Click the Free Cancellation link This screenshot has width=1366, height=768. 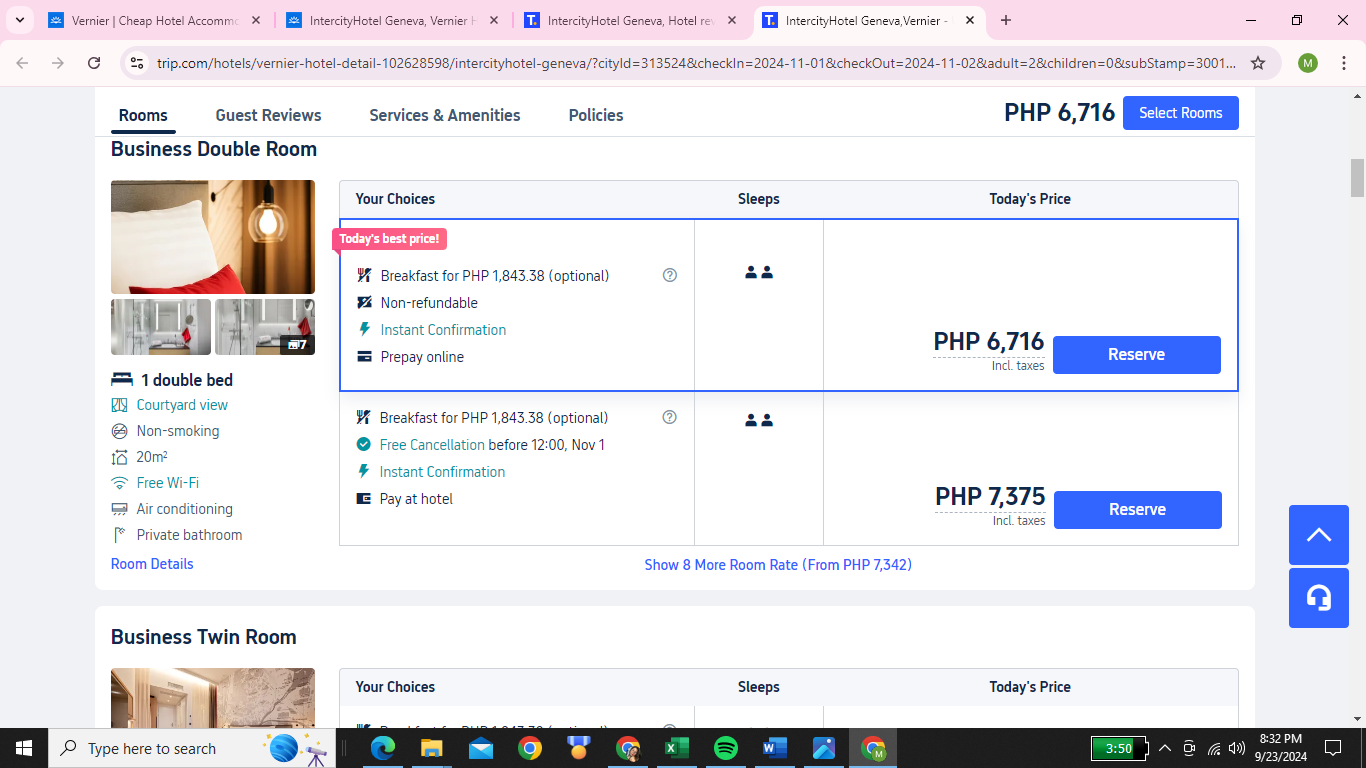pos(432,445)
